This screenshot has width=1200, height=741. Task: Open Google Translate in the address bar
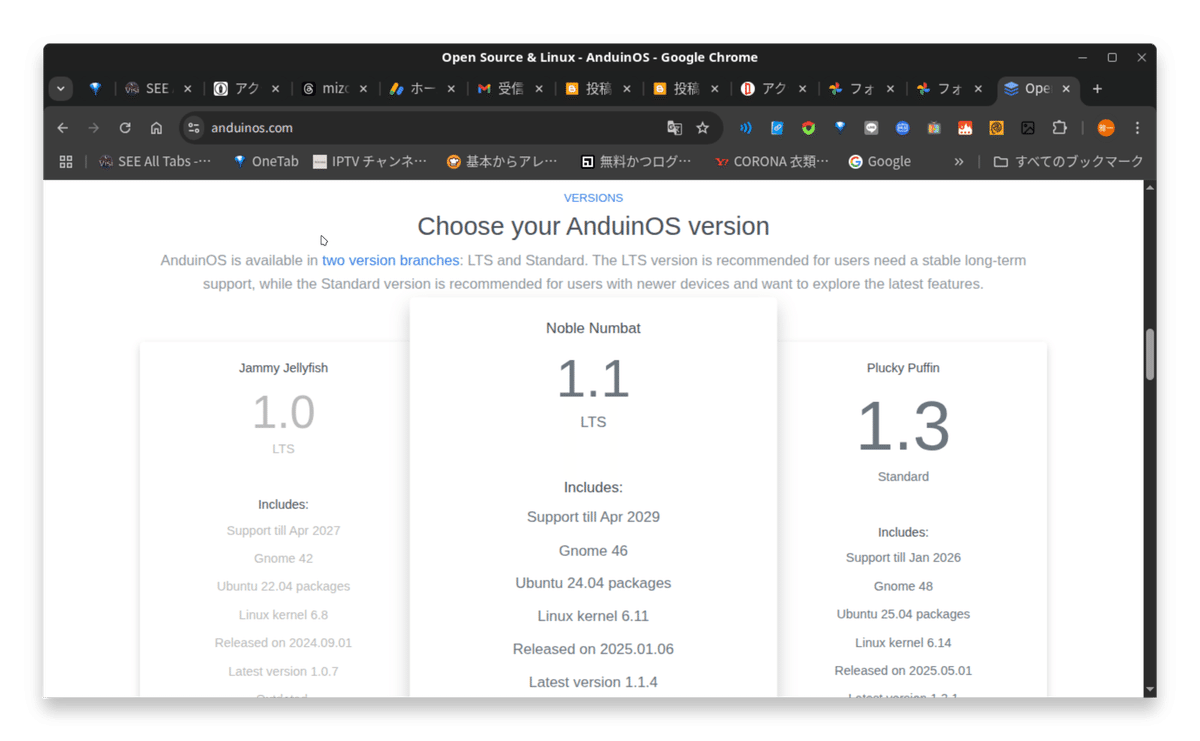click(675, 128)
